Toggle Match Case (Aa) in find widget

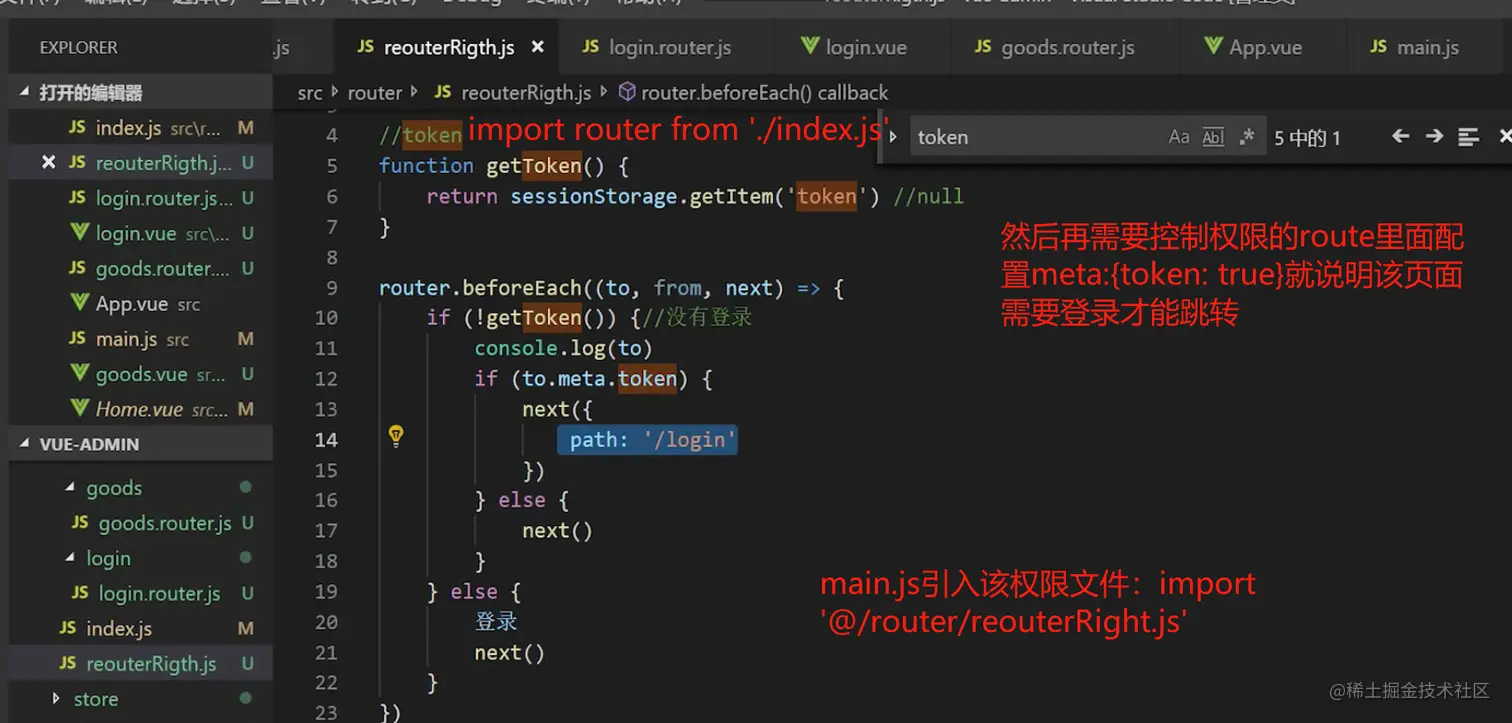[x=1179, y=137]
